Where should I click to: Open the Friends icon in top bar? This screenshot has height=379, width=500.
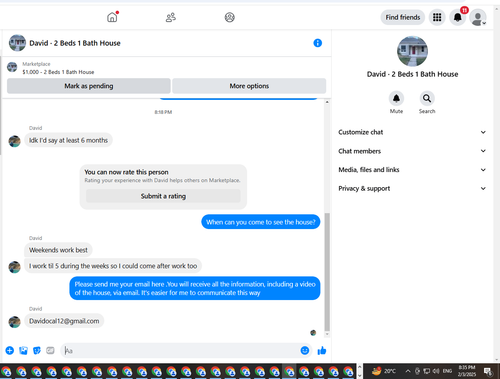coord(171,17)
